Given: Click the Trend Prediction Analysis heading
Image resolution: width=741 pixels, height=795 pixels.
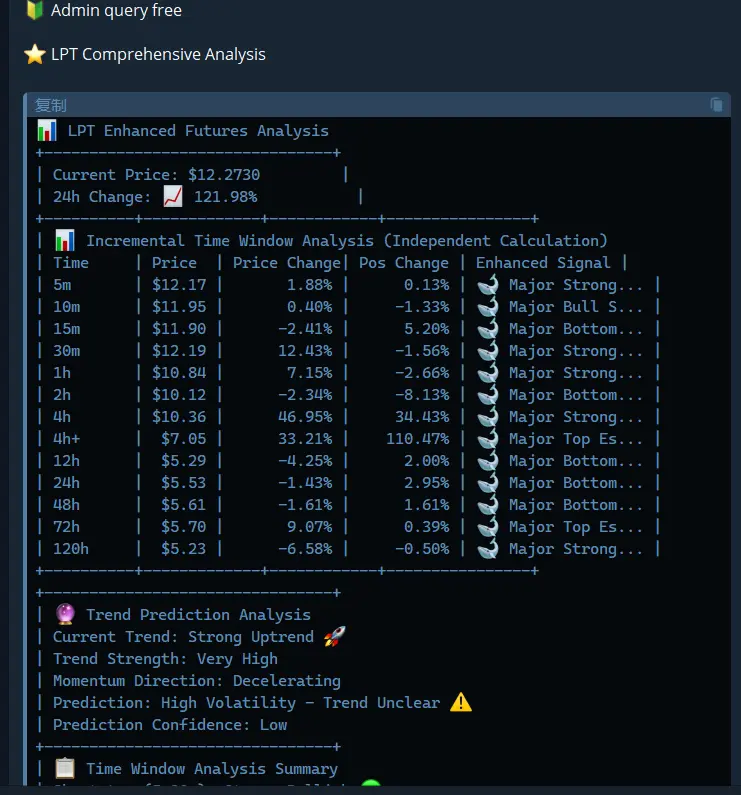Looking at the screenshot, I should coord(198,615).
